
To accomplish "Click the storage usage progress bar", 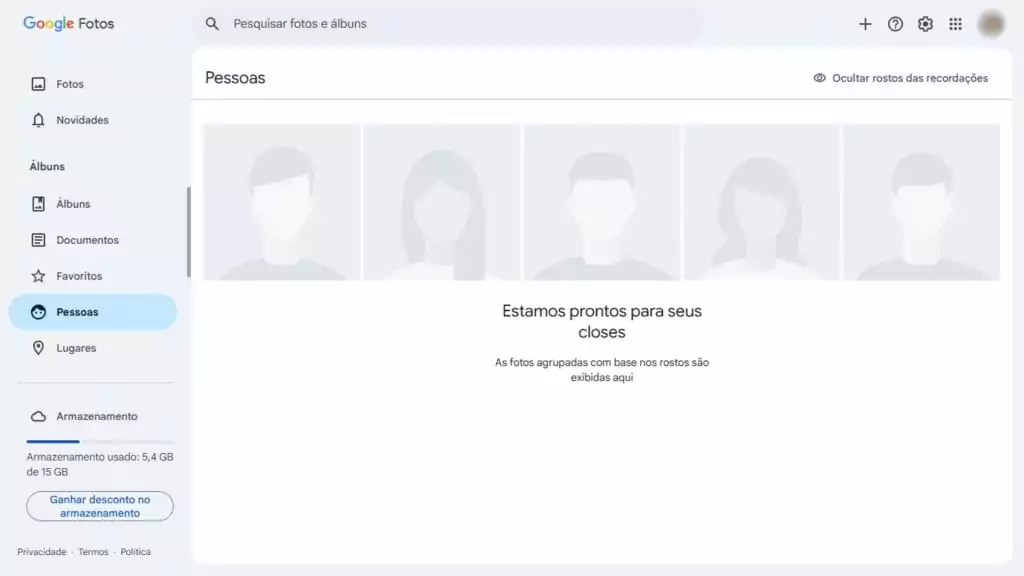I will (100, 442).
